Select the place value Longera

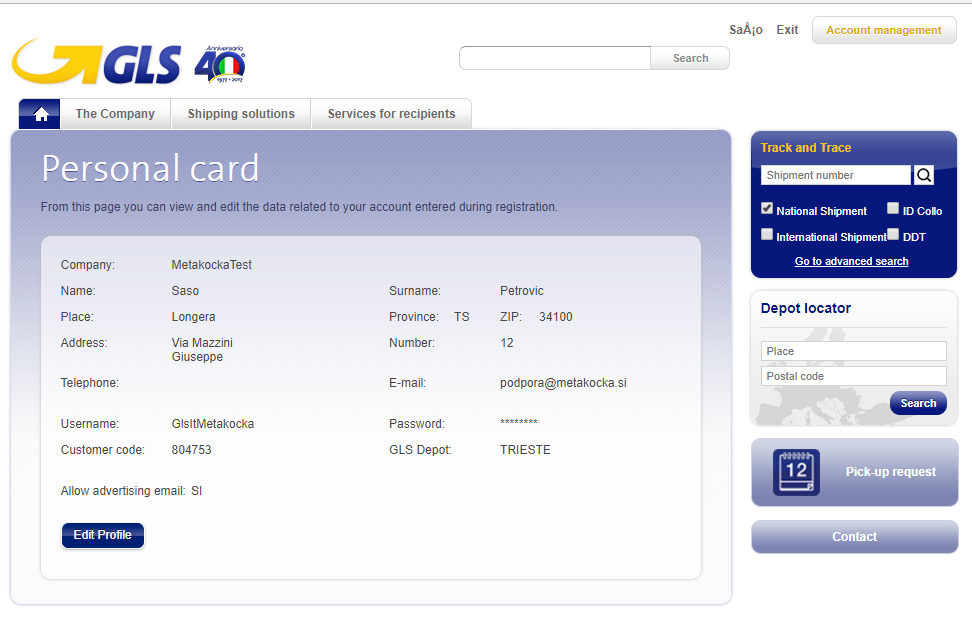(x=193, y=317)
